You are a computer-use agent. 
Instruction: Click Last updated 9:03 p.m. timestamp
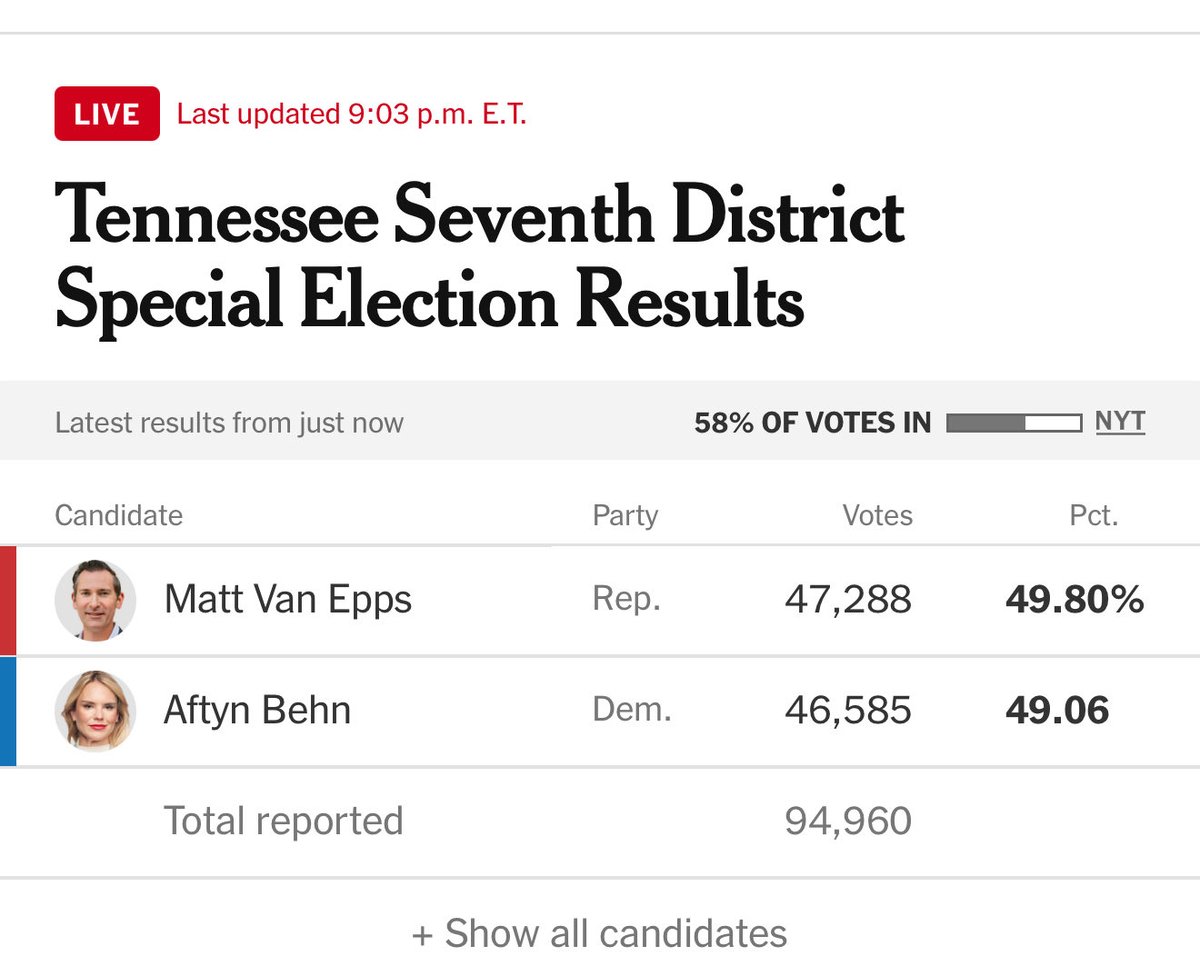pyautogui.click(x=351, y=114)
